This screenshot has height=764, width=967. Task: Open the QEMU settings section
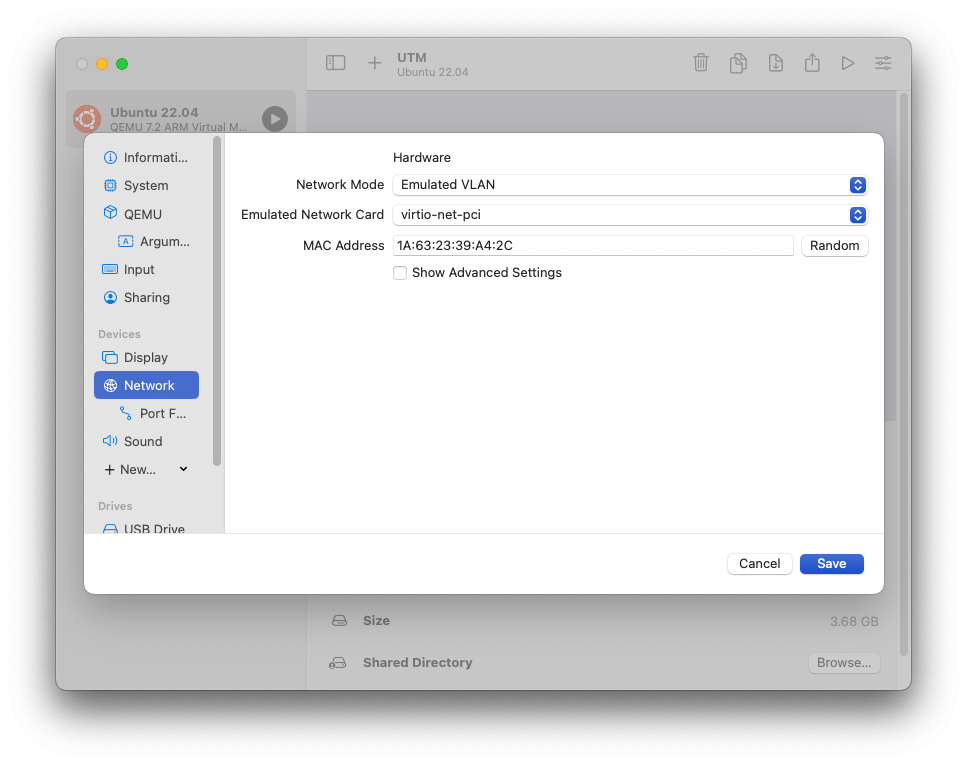coord(142,214)
